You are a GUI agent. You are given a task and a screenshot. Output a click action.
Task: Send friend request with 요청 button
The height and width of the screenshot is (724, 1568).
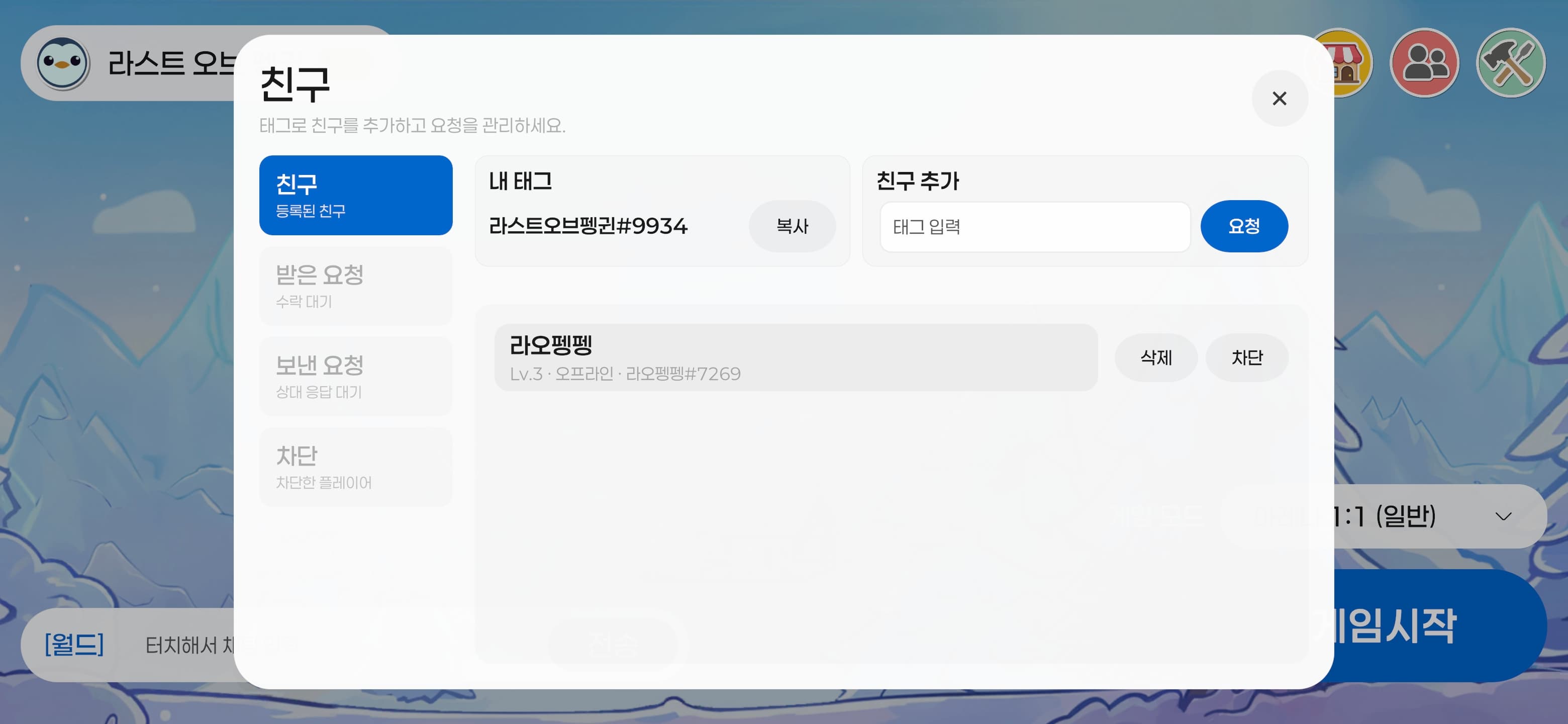[1243, 226]
